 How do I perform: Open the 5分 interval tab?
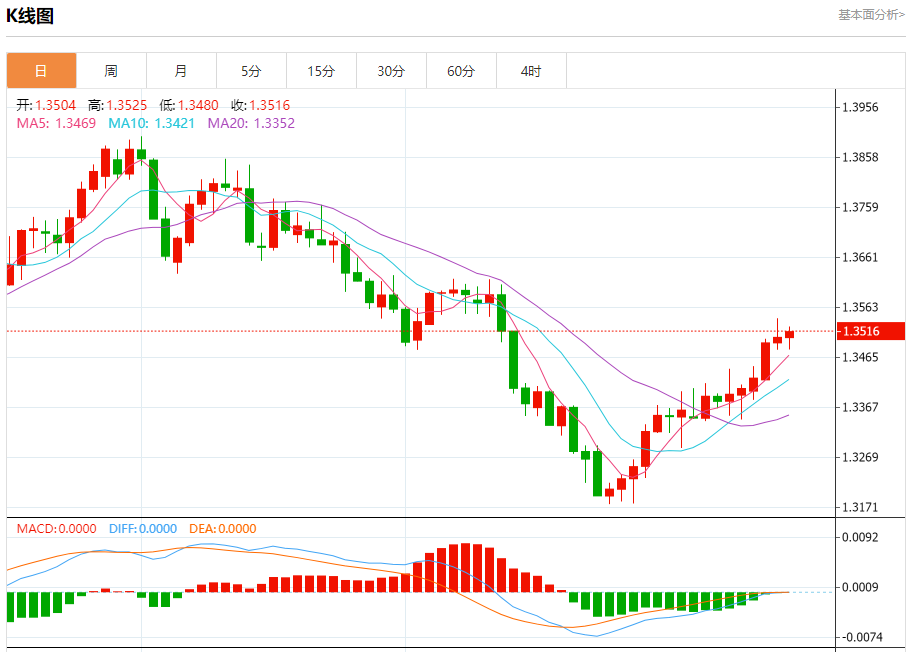tap(251, 71)
